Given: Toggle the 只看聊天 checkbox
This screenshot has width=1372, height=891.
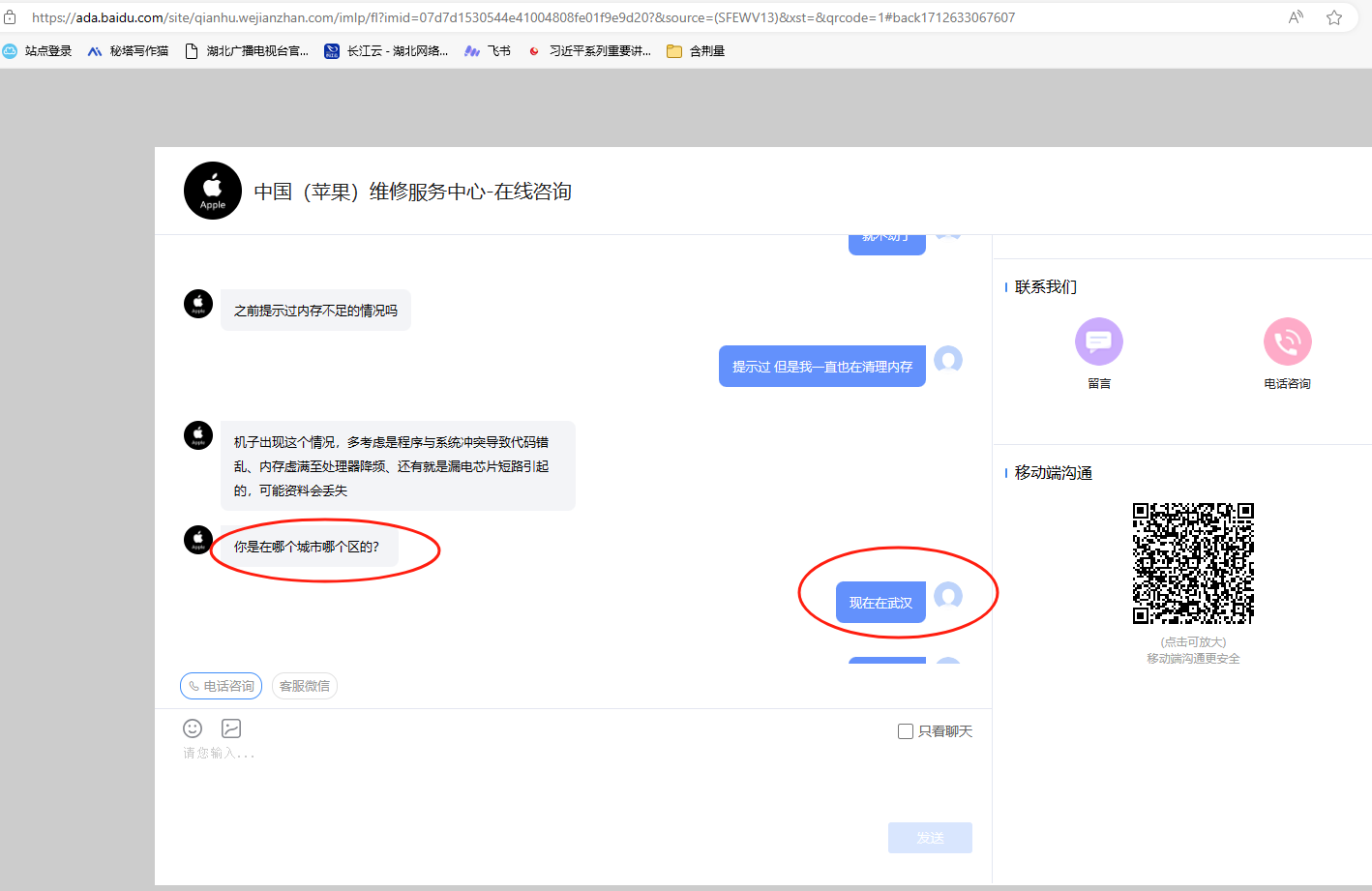Looking at the screenshot, I should coord(906,731).
